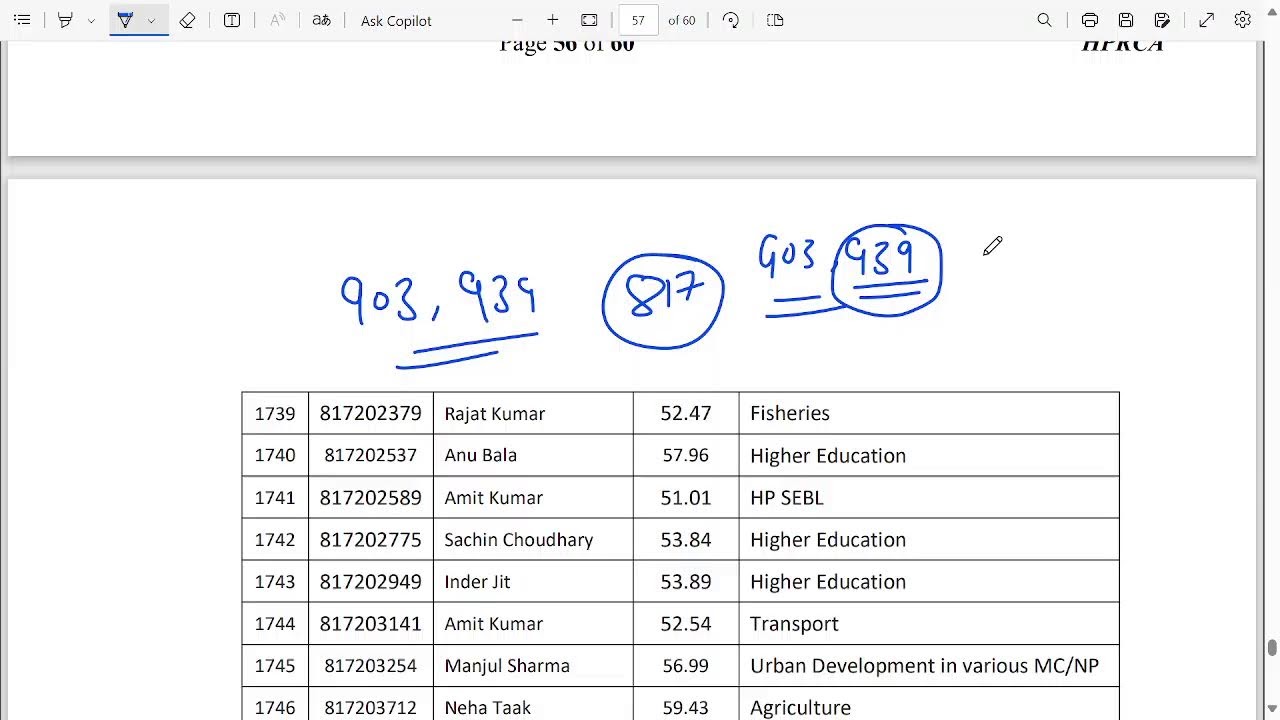Click the name Sachin Choudhary
The height and width of the screenshot is (720, 1280).
click(x=519, y=539)
